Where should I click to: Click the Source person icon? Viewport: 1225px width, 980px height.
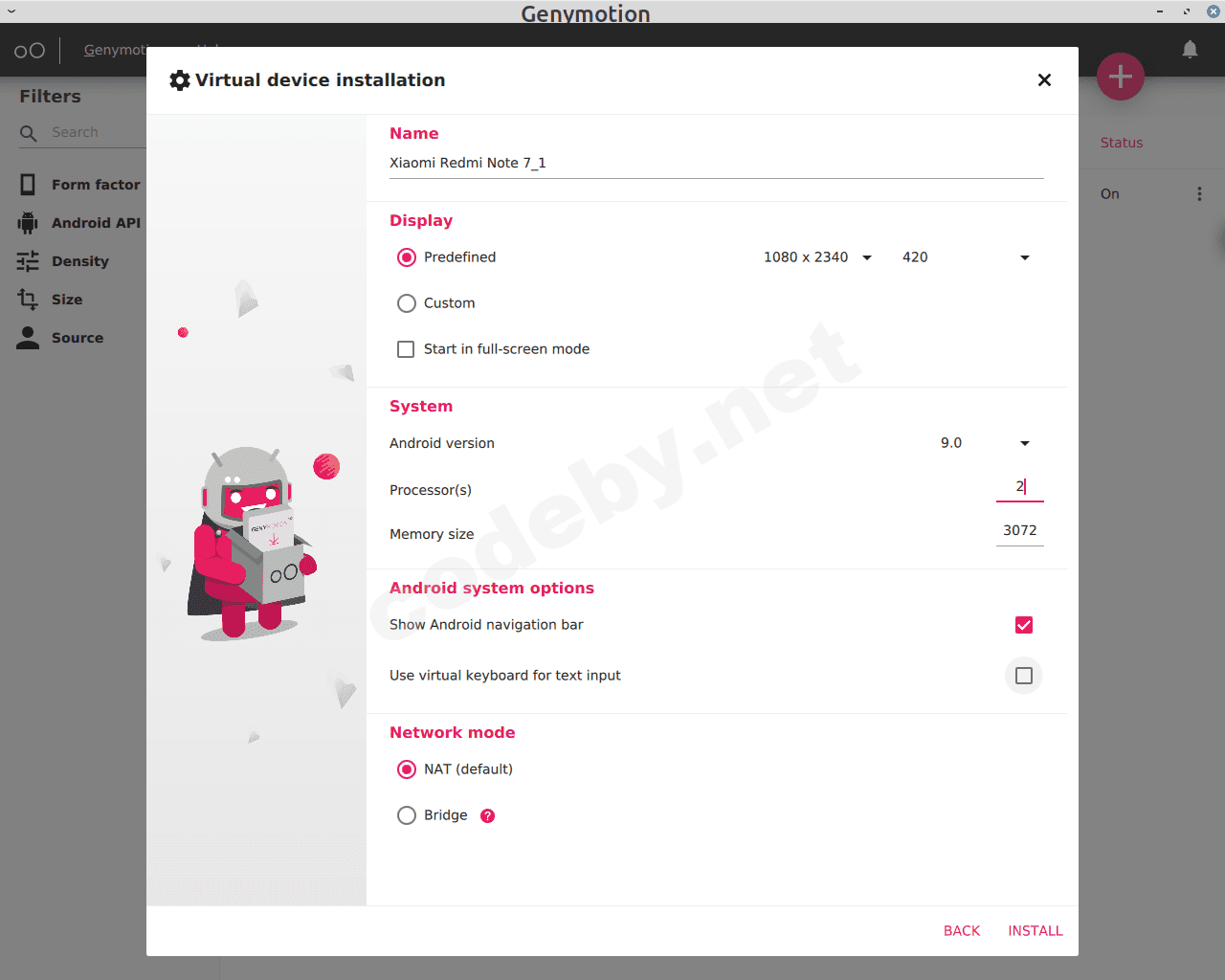28,338
